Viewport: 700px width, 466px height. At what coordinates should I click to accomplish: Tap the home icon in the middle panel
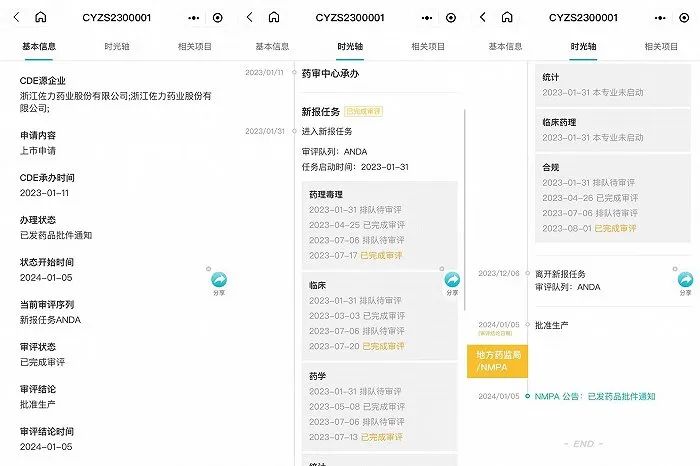274,17
